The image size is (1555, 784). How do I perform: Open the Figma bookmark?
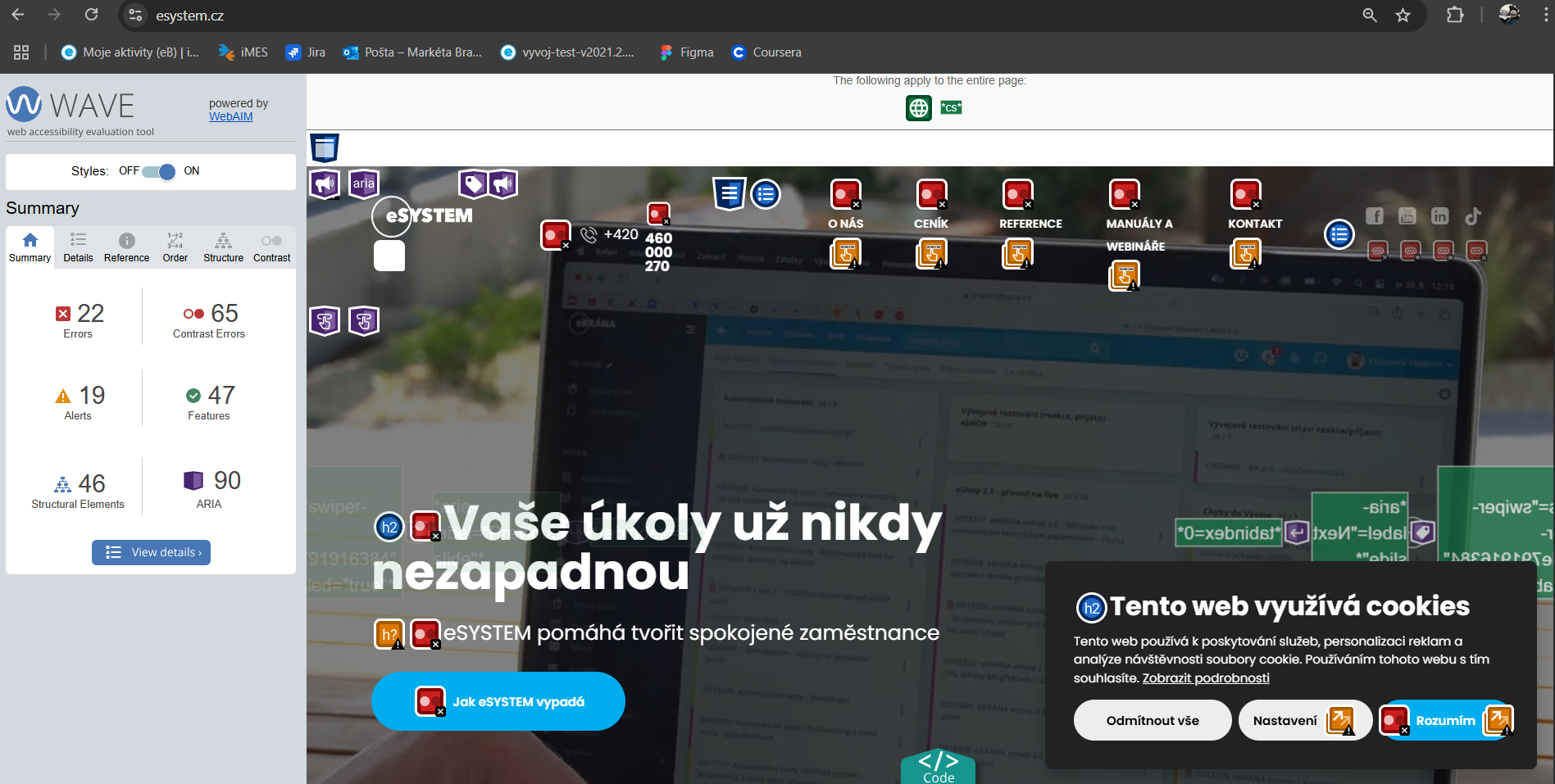[x=687, y=52]
